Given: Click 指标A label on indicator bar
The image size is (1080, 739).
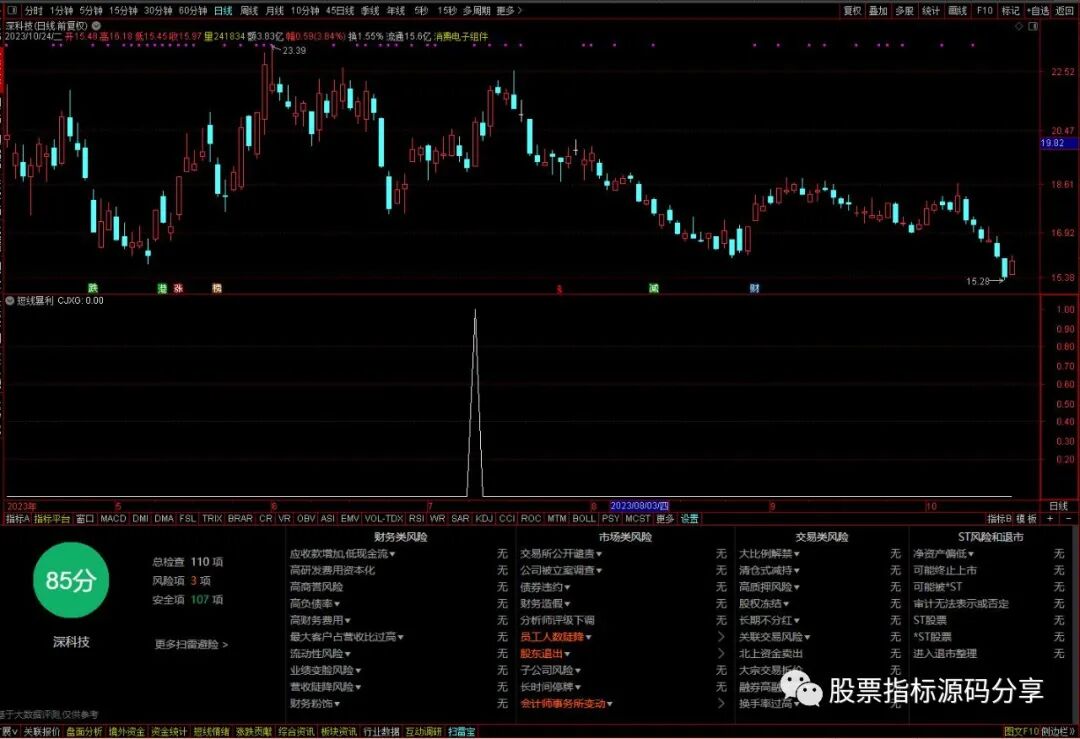Looking at the screenshot, I should pos(17,519).
